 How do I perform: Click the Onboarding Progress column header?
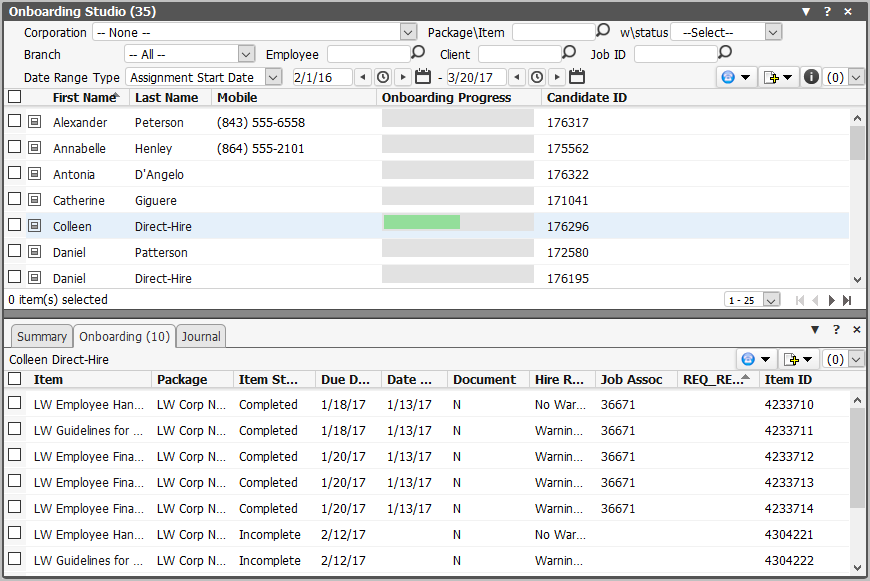click(446, 98)
